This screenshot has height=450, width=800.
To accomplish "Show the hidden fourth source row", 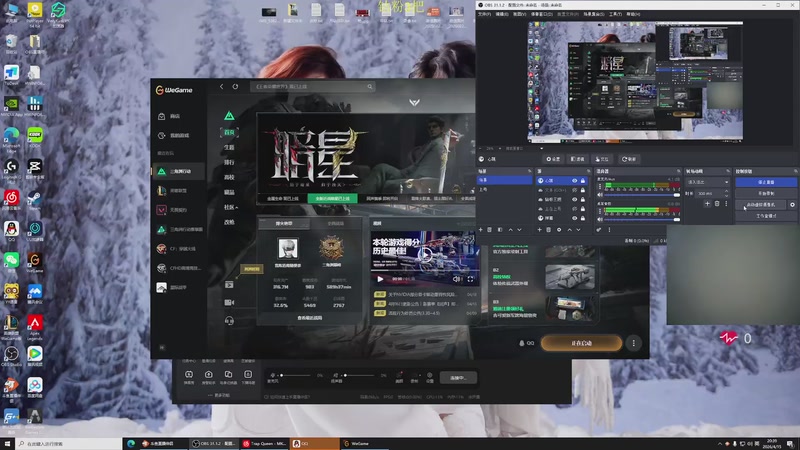I will (574, 209).
